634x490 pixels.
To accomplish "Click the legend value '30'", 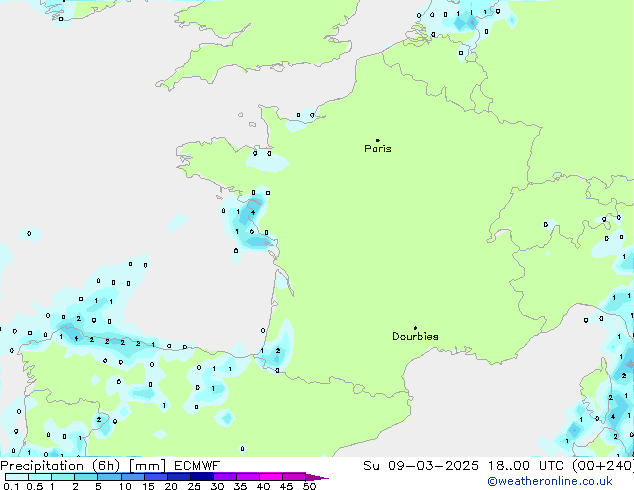I will 218,486.
